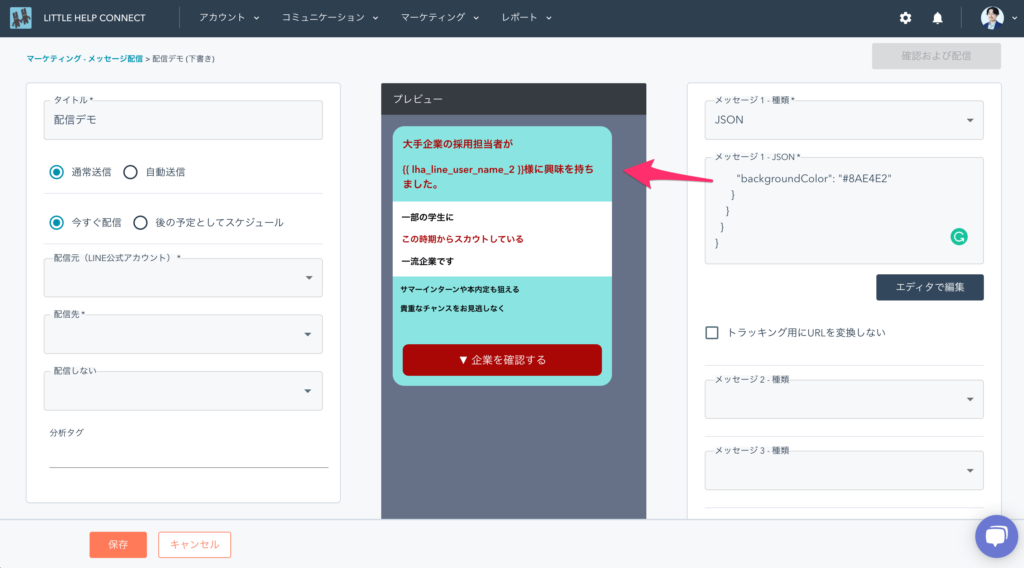1024x568 pixels.
Task: Choose 後の予定としてスケジュール radio button
Action: click(141, 222)
